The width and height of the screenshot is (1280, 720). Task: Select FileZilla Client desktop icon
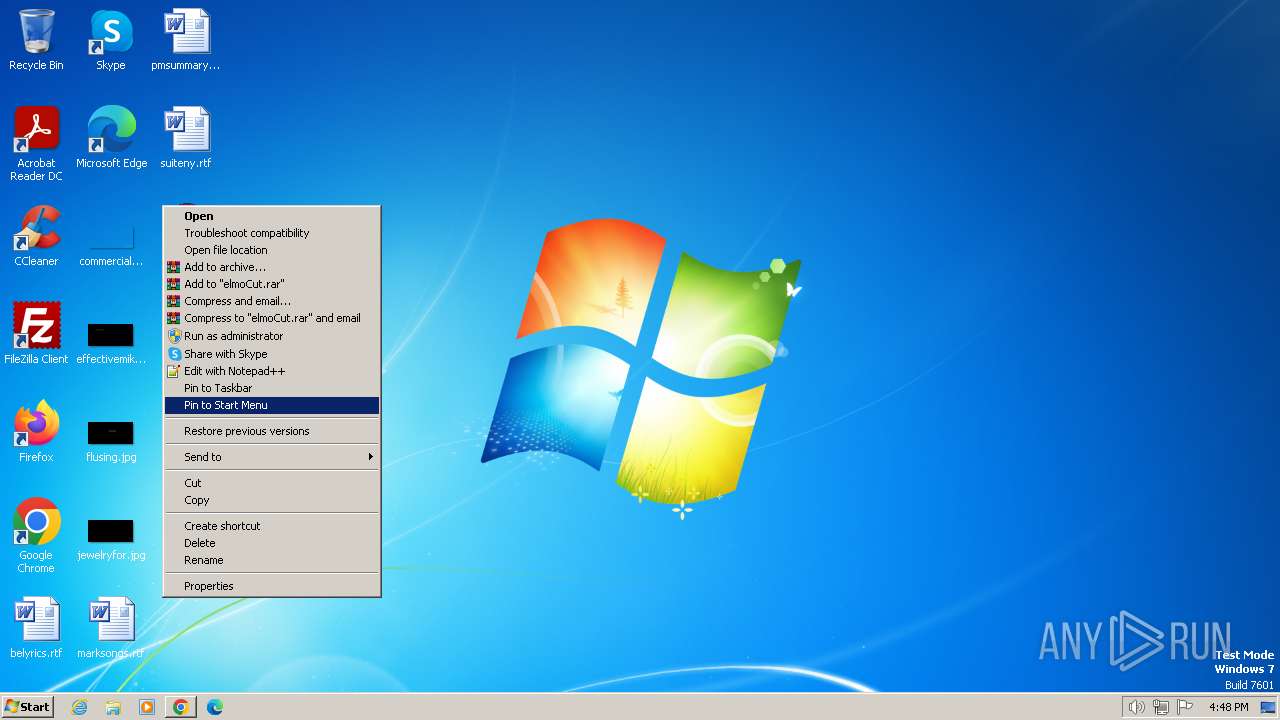pos(36,334)
